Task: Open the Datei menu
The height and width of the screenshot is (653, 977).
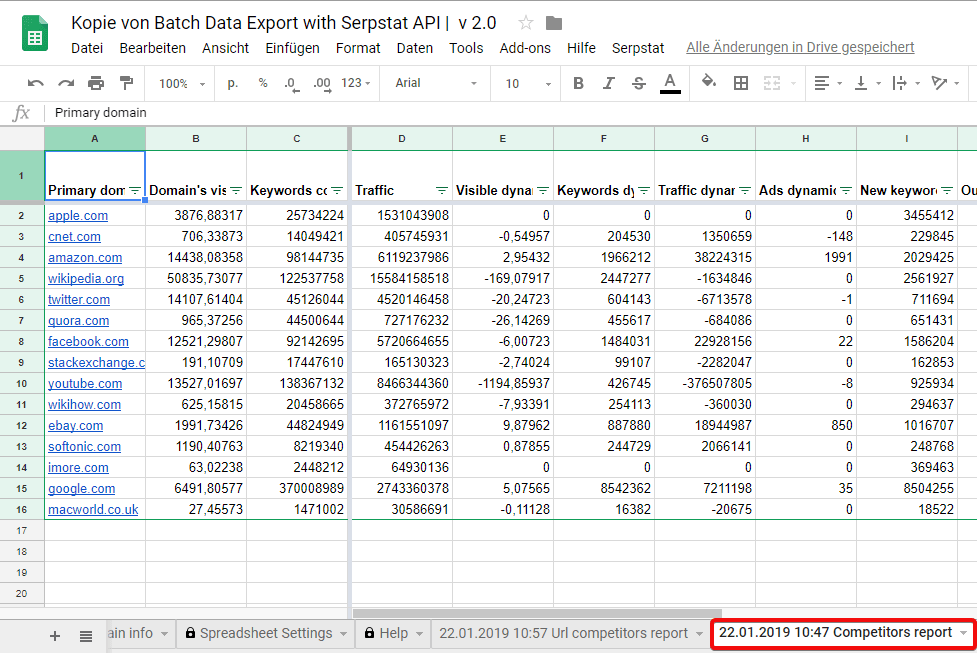Action: click(x=87, y=48)
